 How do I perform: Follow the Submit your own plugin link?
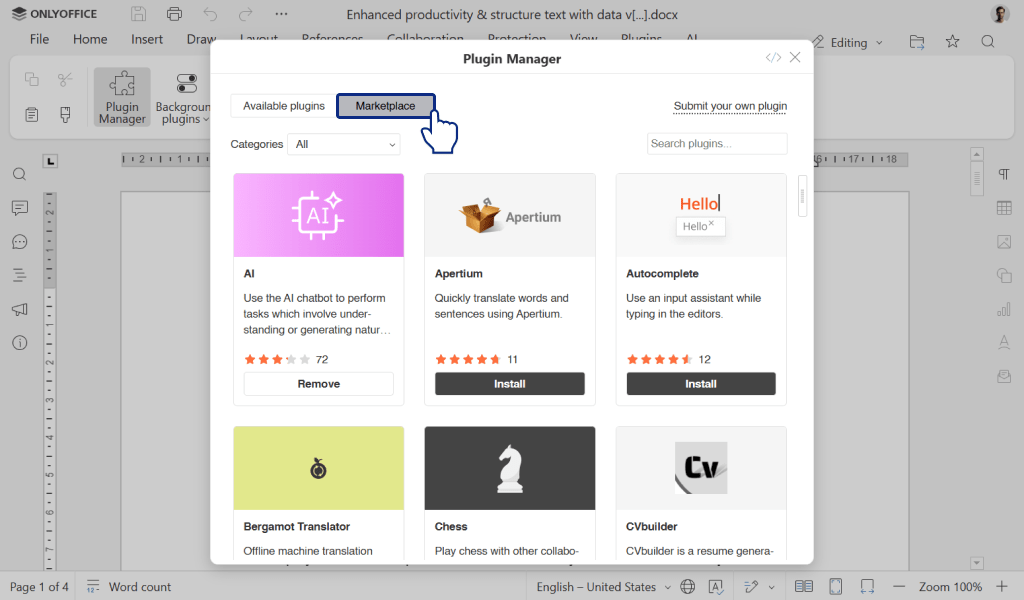pyautogui.click(x=730, y=106)
